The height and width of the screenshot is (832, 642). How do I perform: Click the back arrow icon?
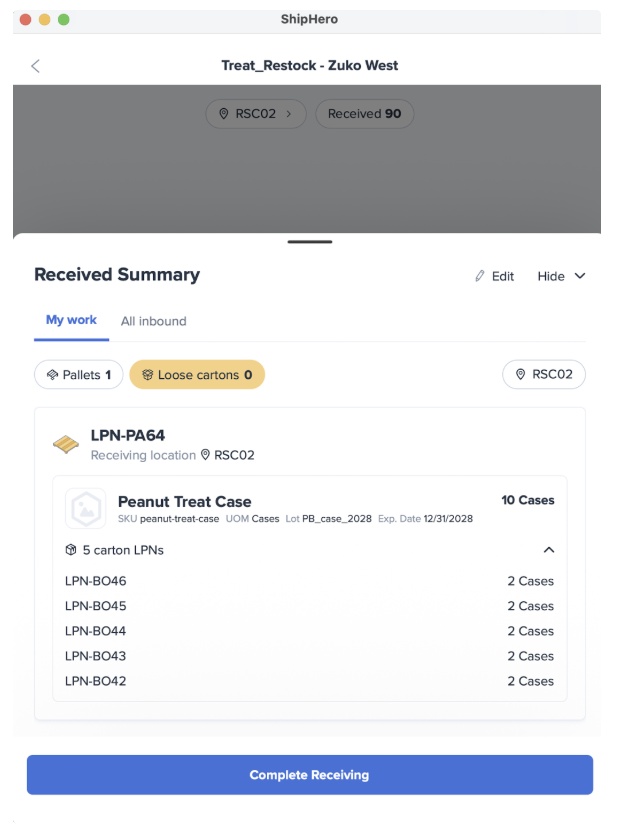click(x=36, y=66)
